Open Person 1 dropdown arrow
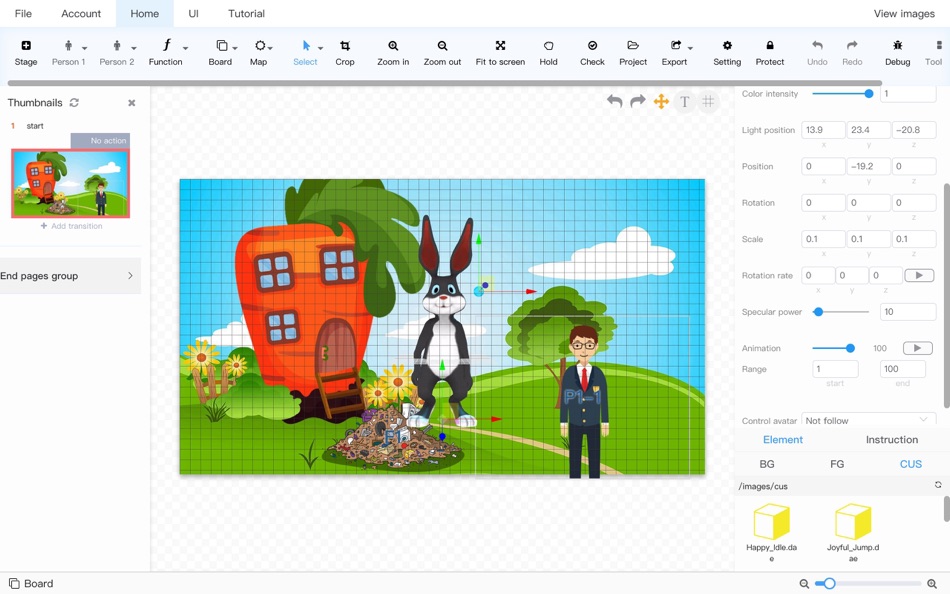 pyautogui.click(x=85, y=48)
